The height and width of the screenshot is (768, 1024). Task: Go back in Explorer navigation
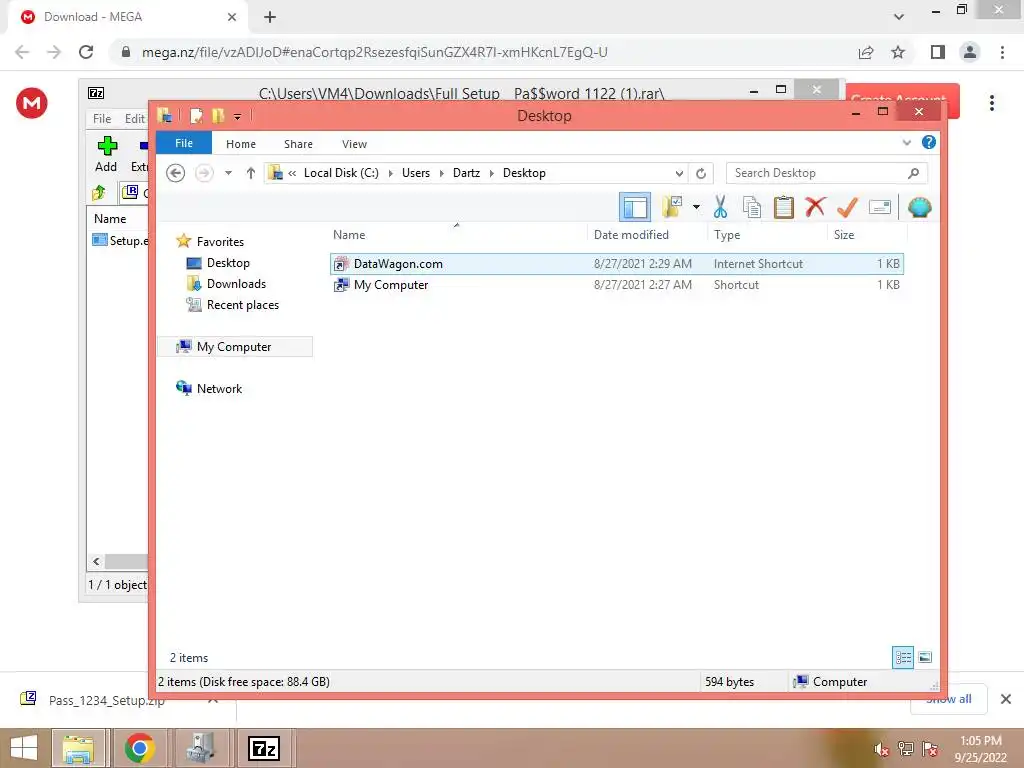click(x=175, y=173)
